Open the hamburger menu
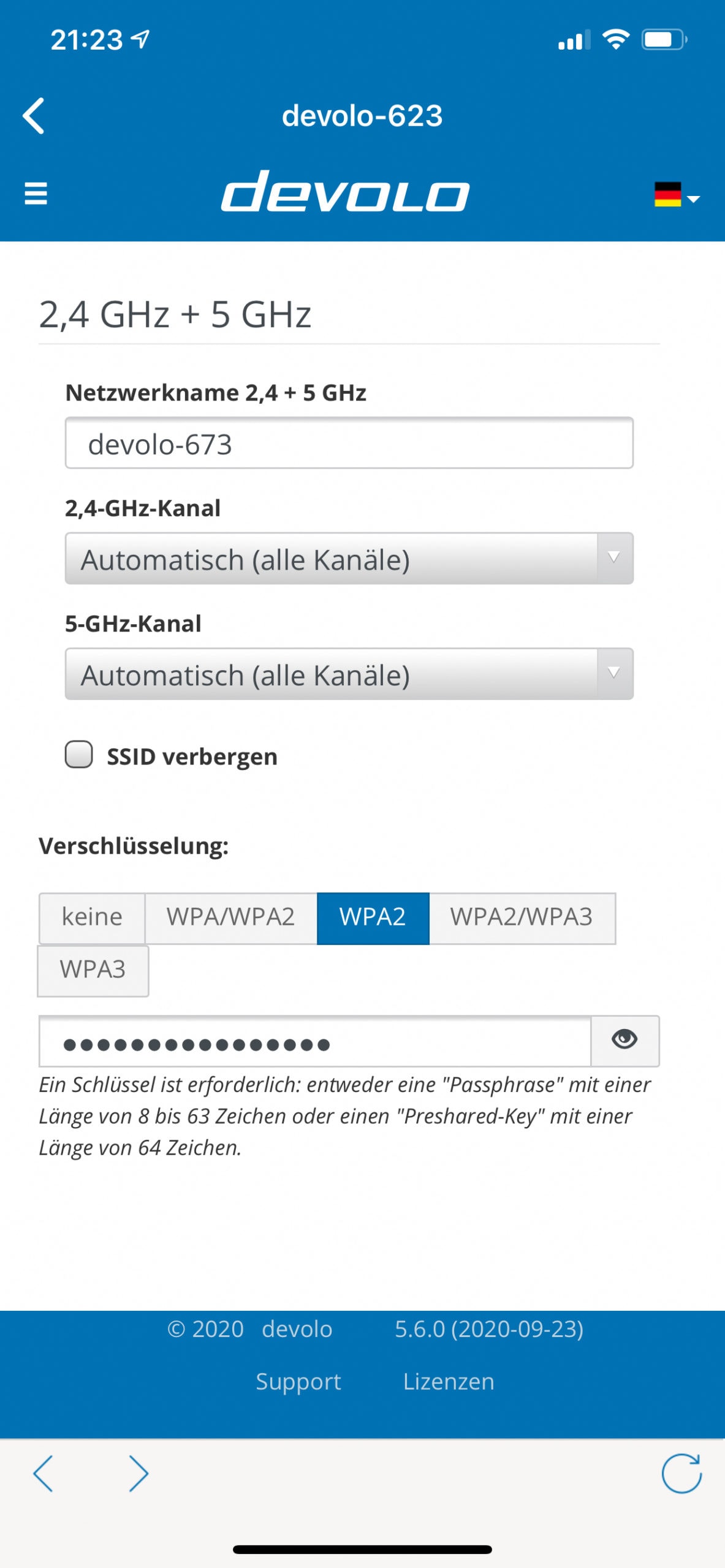The width and height of the screenshot is (725, 1568). pyautogui.click(x=36, y=194)
